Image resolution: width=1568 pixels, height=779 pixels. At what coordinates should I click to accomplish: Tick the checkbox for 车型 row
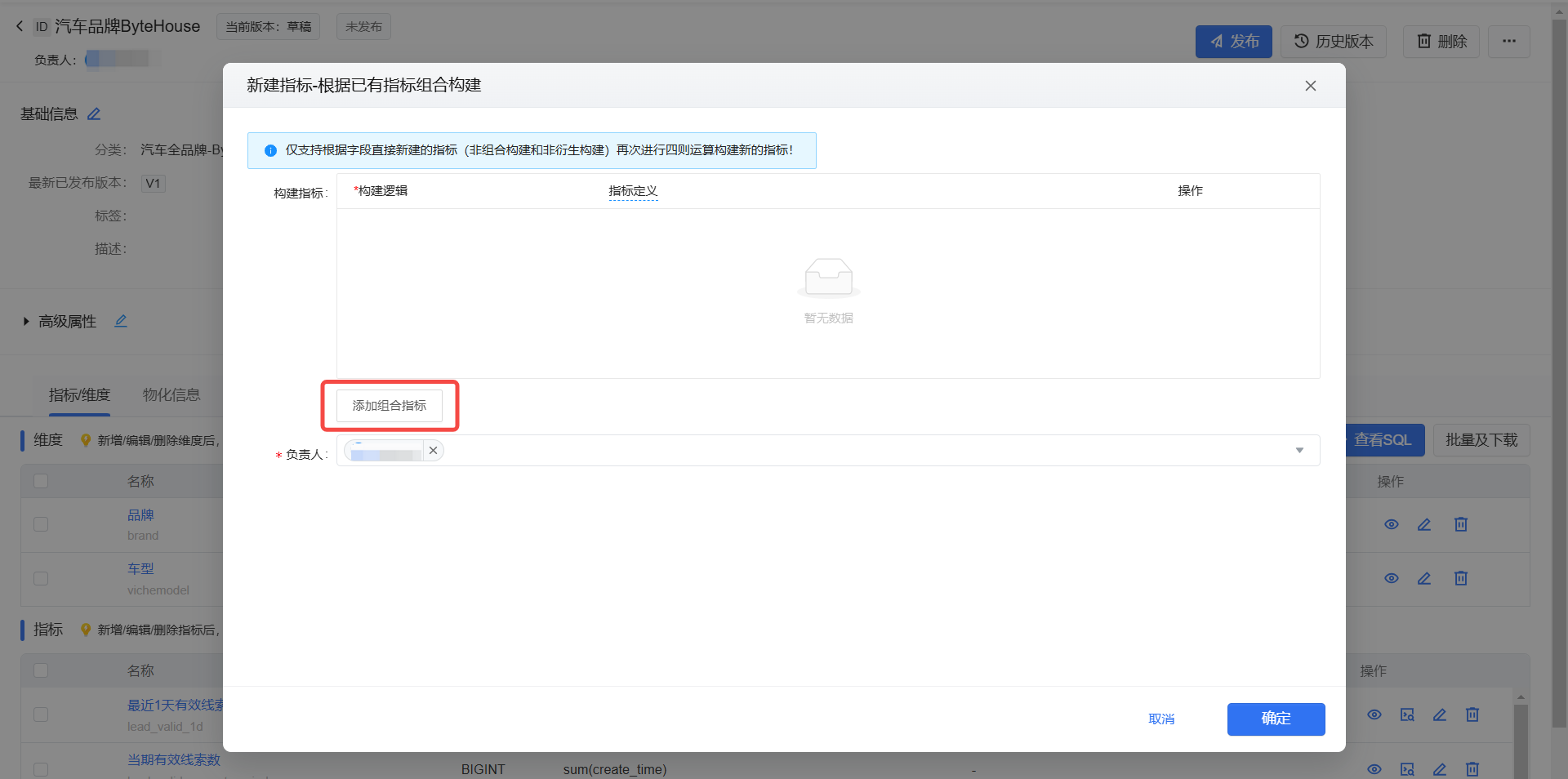click(x=41, y=579)
